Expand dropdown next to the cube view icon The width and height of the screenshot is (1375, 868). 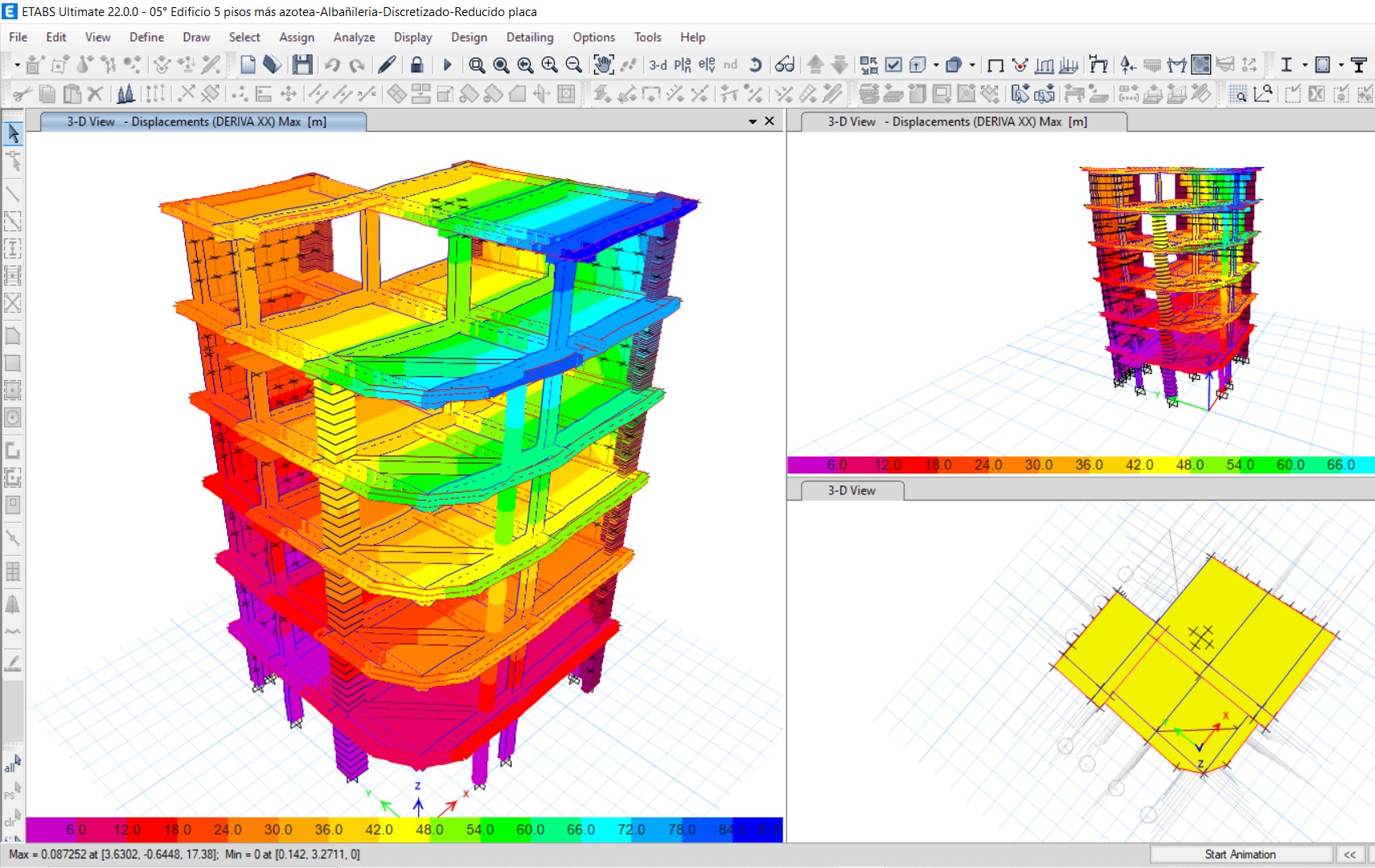point(936,65)
